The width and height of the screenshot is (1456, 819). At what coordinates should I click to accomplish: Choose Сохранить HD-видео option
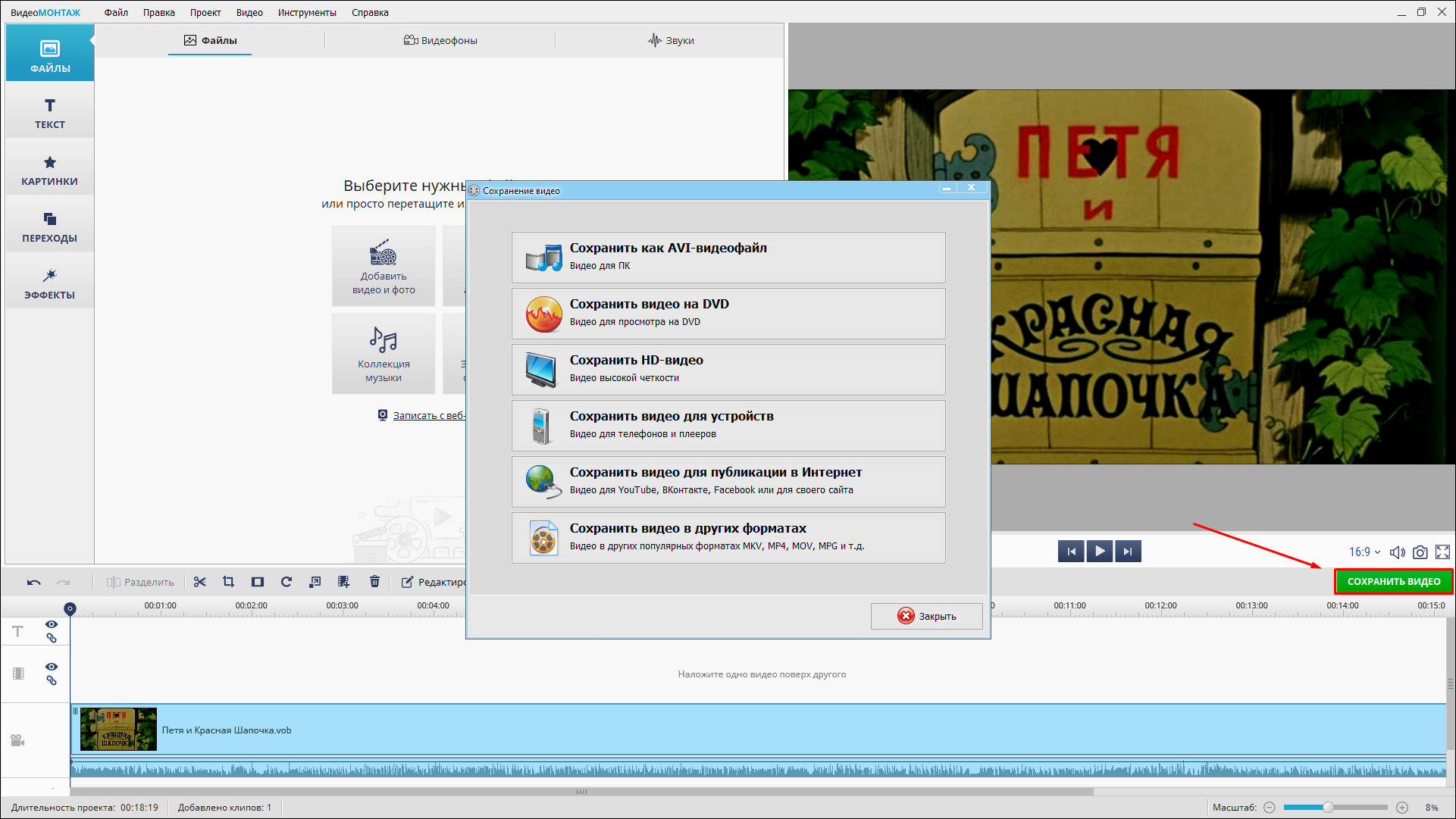click(728, 370)
